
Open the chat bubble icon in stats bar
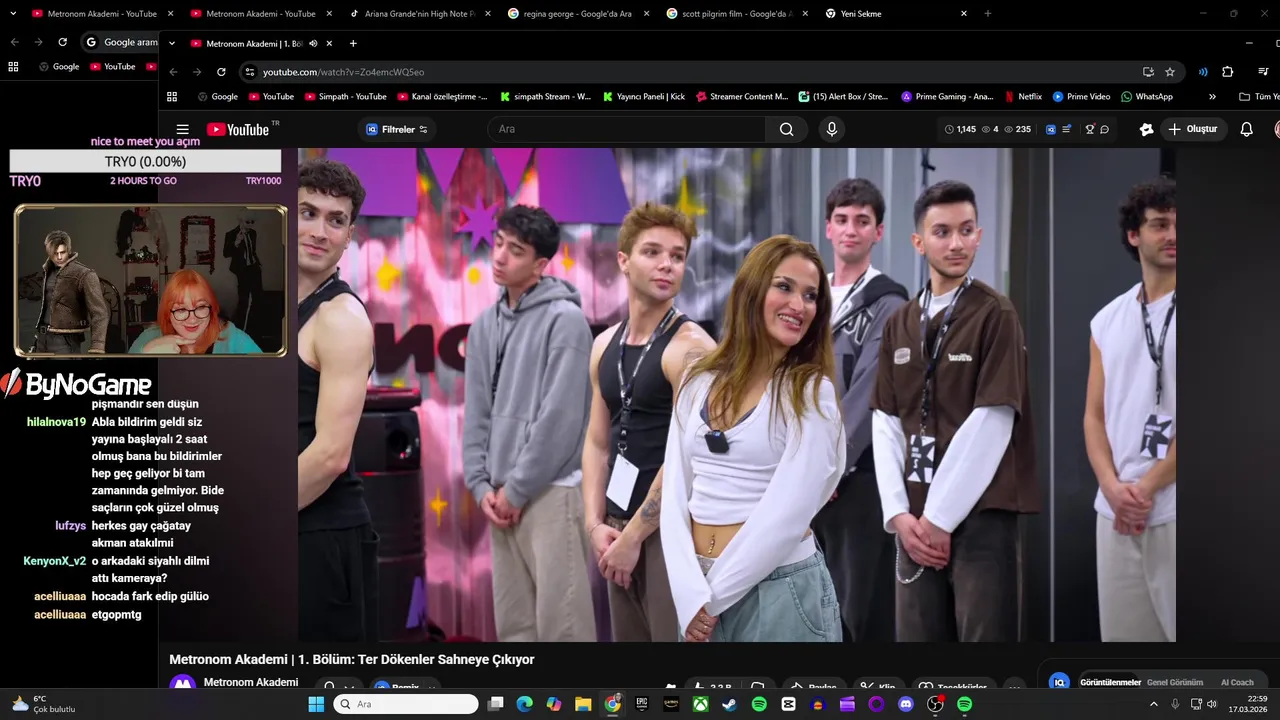pos(1104,129)
